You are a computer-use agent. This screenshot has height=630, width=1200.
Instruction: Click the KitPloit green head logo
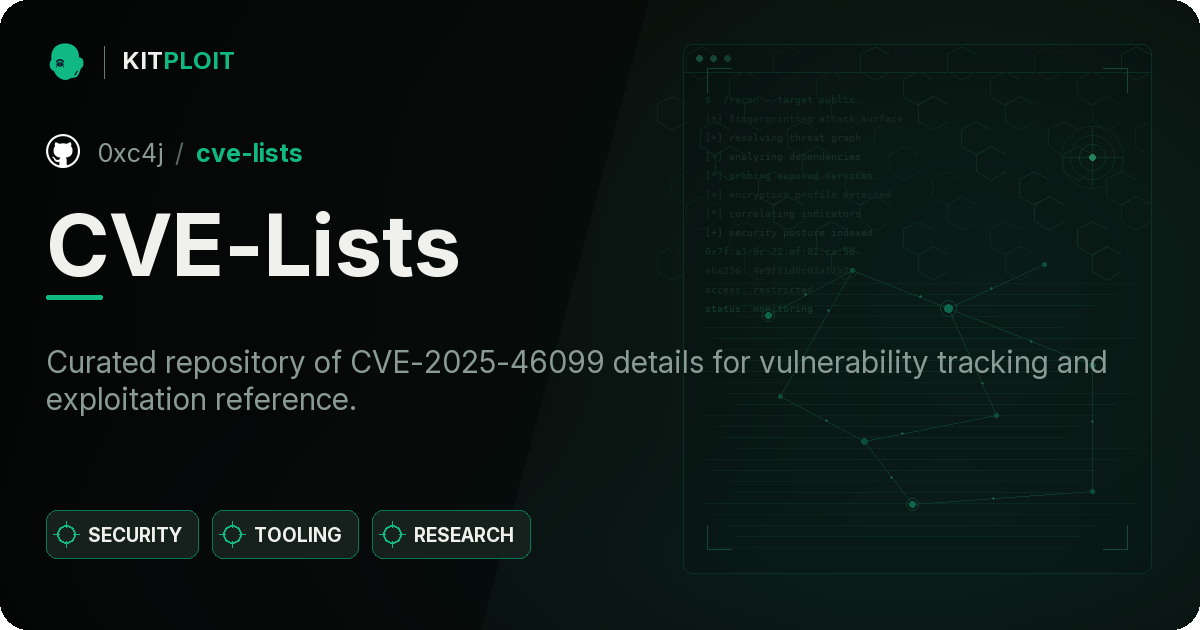pos(66,61)
